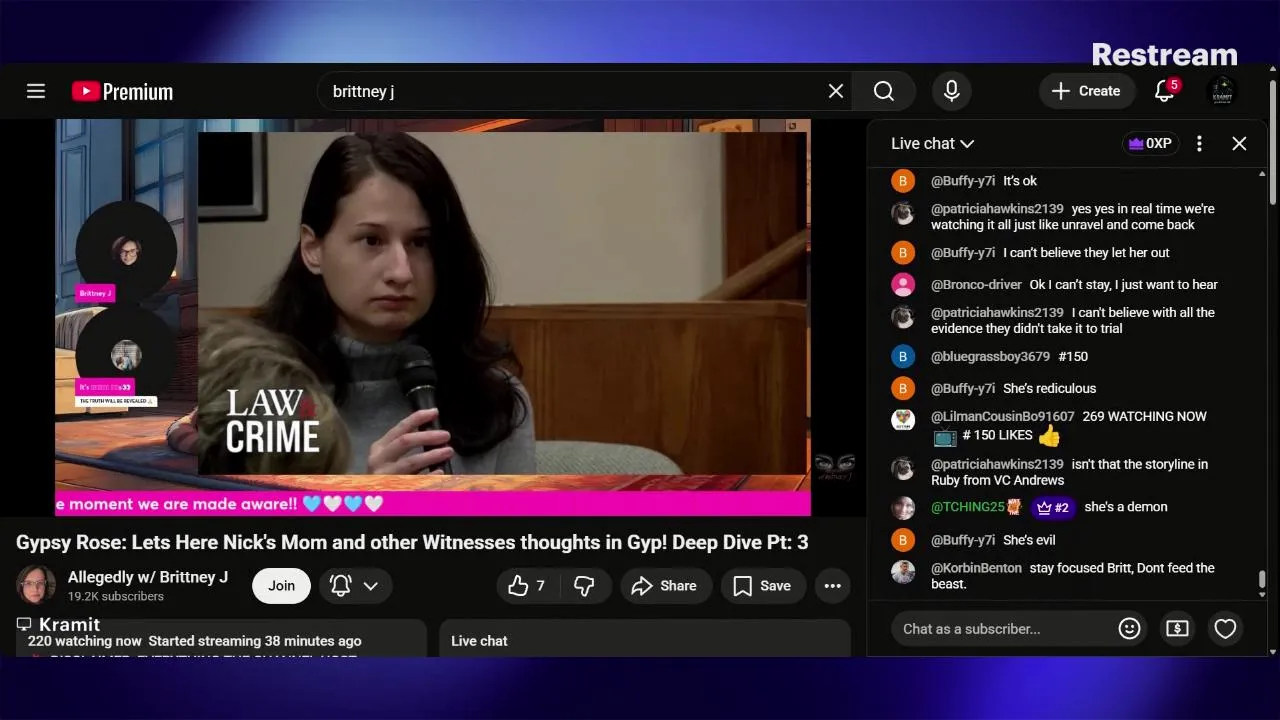Viewport: 1280px width, 720px height.
Task: Open Allegedly w/ Brittney J channel avatar
Action: pyautogui.click(x=36, y=585)
